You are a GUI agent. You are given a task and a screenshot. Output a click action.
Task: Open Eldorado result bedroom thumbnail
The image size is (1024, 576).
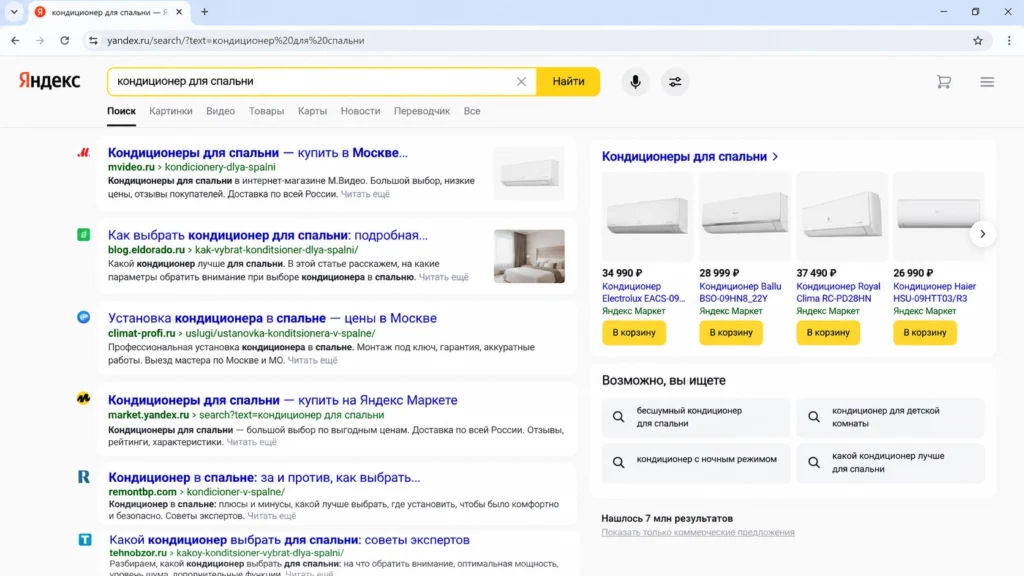pos(529,256)
